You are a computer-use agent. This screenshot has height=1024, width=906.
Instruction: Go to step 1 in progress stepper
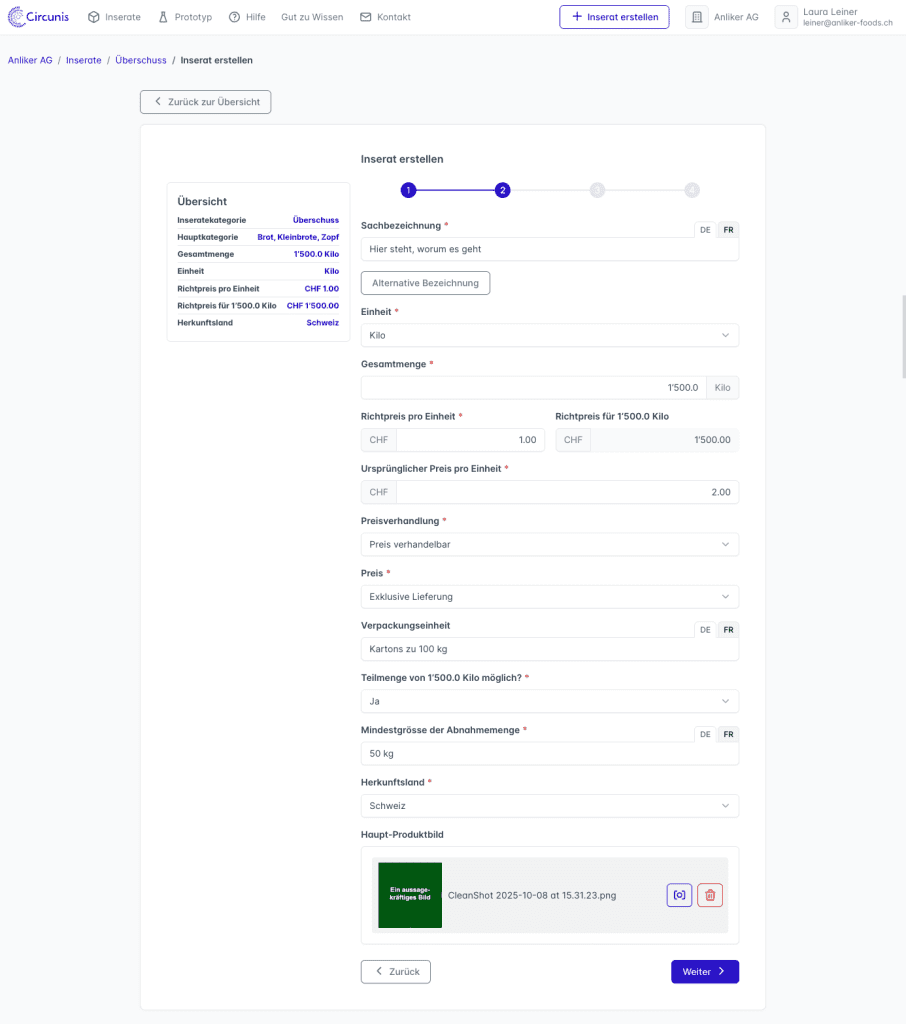tap(408, 190)
